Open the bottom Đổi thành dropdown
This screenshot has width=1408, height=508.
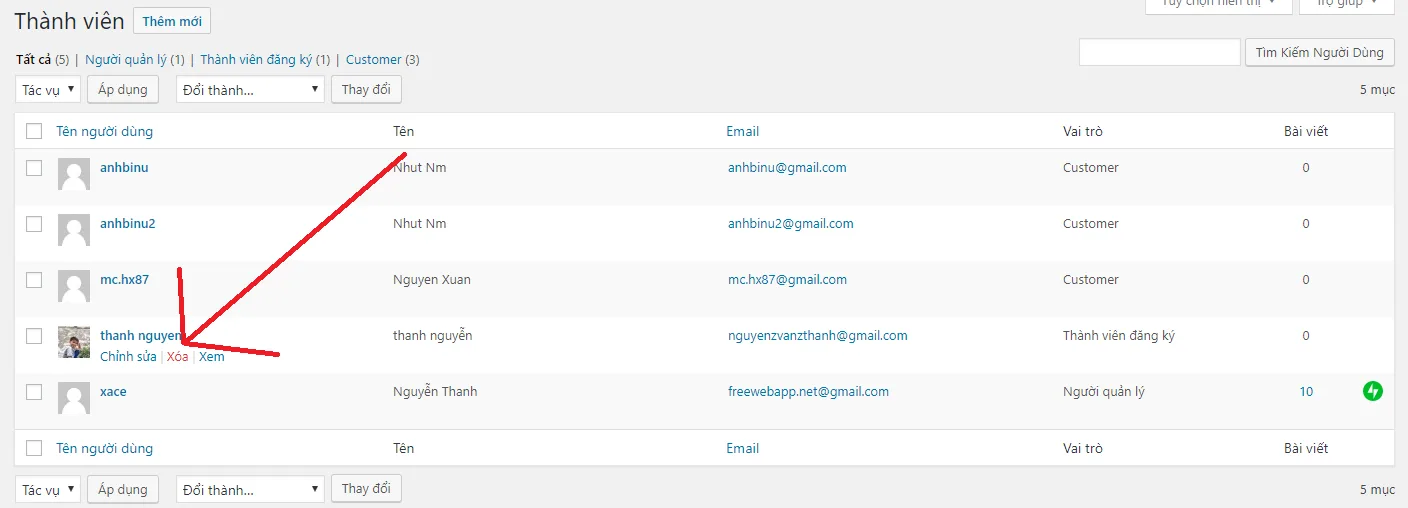click(x=251, y=489)
